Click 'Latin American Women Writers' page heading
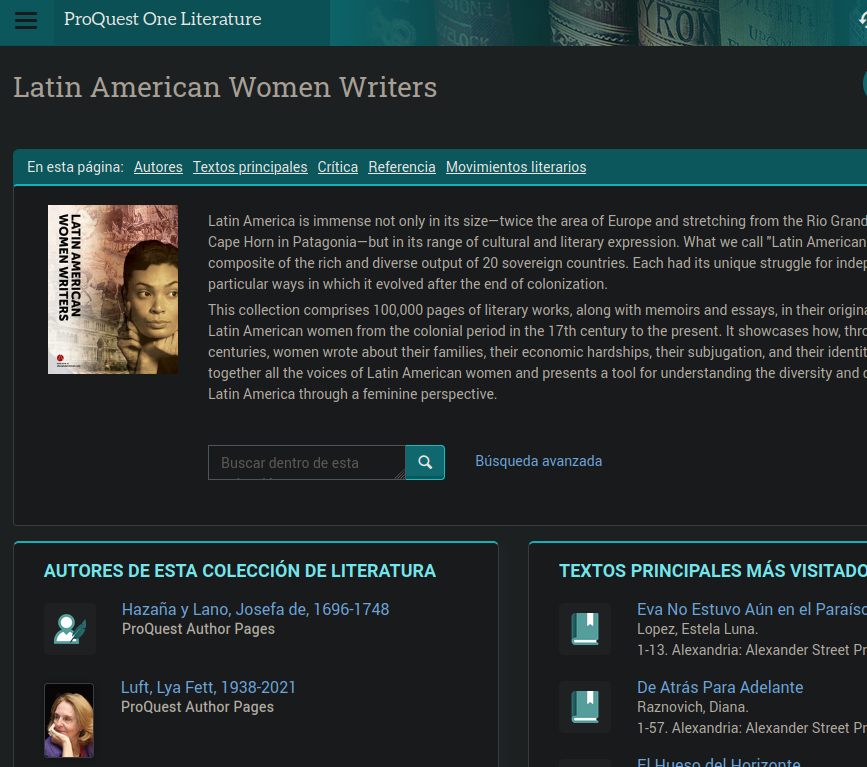This screenshot has width=867, height=767. [225, 87]
